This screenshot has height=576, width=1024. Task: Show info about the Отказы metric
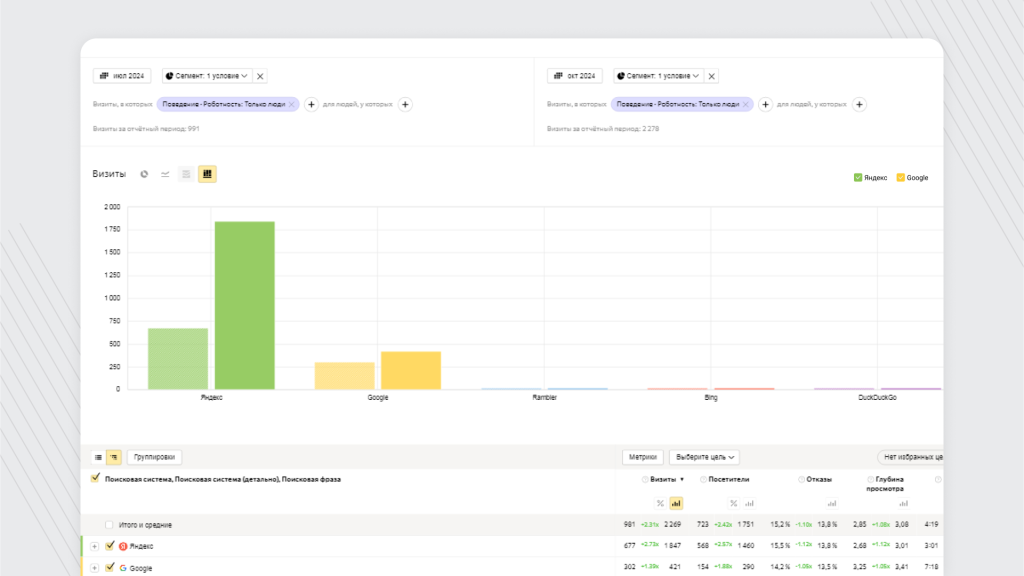coord(801,479)
